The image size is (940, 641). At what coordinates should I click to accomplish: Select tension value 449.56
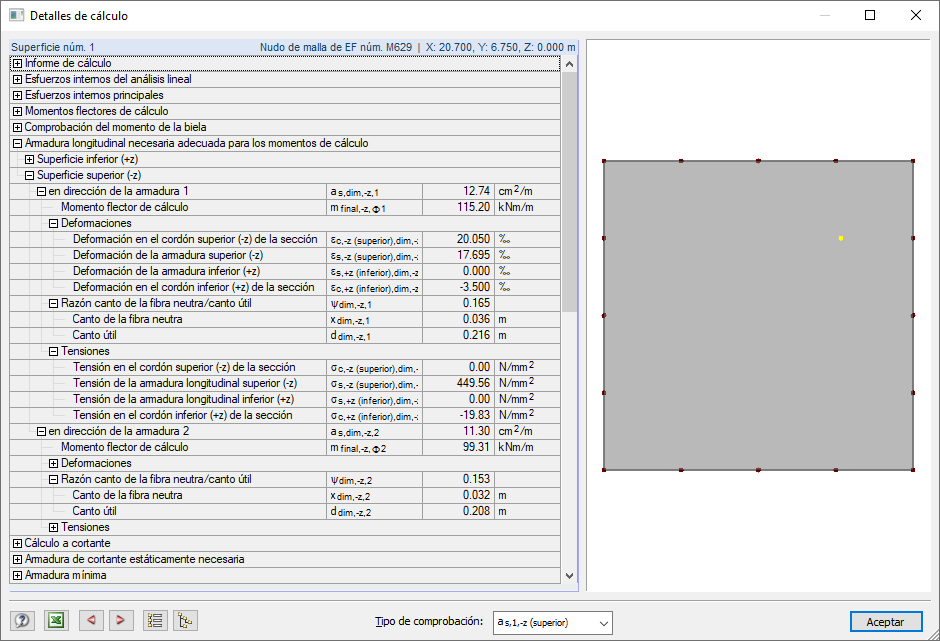click(458, 383)
